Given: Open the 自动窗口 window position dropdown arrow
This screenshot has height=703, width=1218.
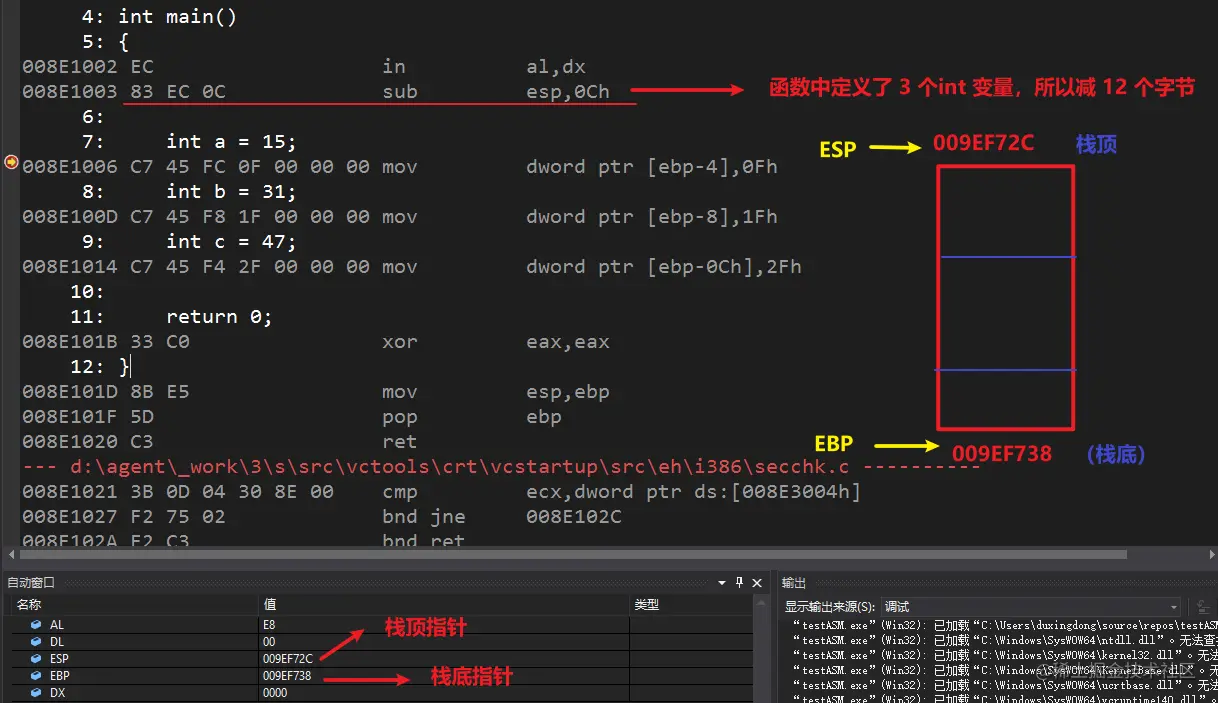Looking at the screenshot, I should [x=722, y=582].
